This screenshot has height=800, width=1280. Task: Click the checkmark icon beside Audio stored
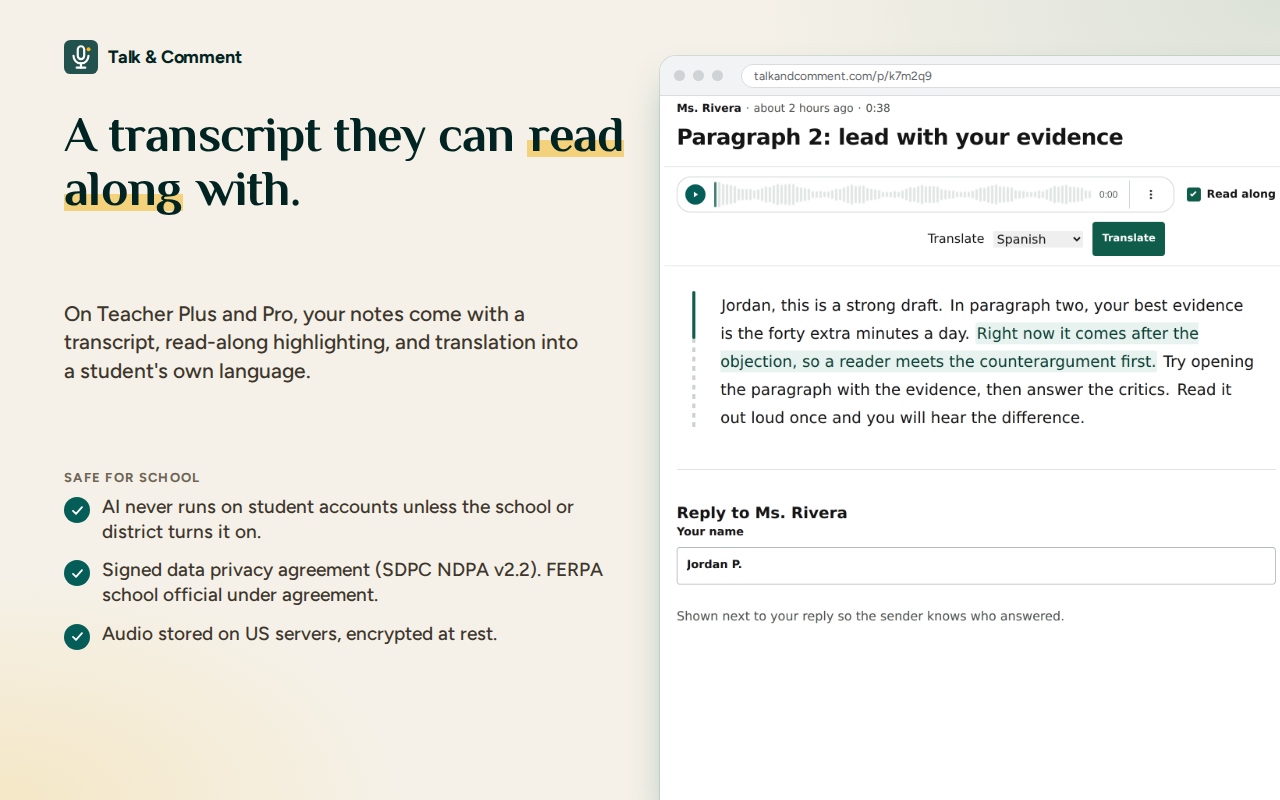tap(77, 636)
